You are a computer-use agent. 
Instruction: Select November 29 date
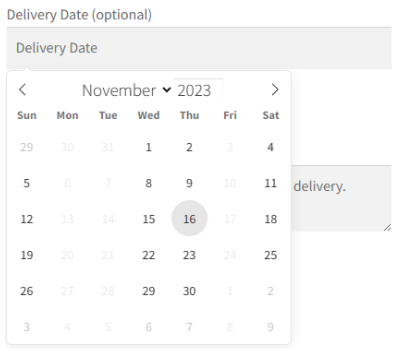[x=149, y=291]
